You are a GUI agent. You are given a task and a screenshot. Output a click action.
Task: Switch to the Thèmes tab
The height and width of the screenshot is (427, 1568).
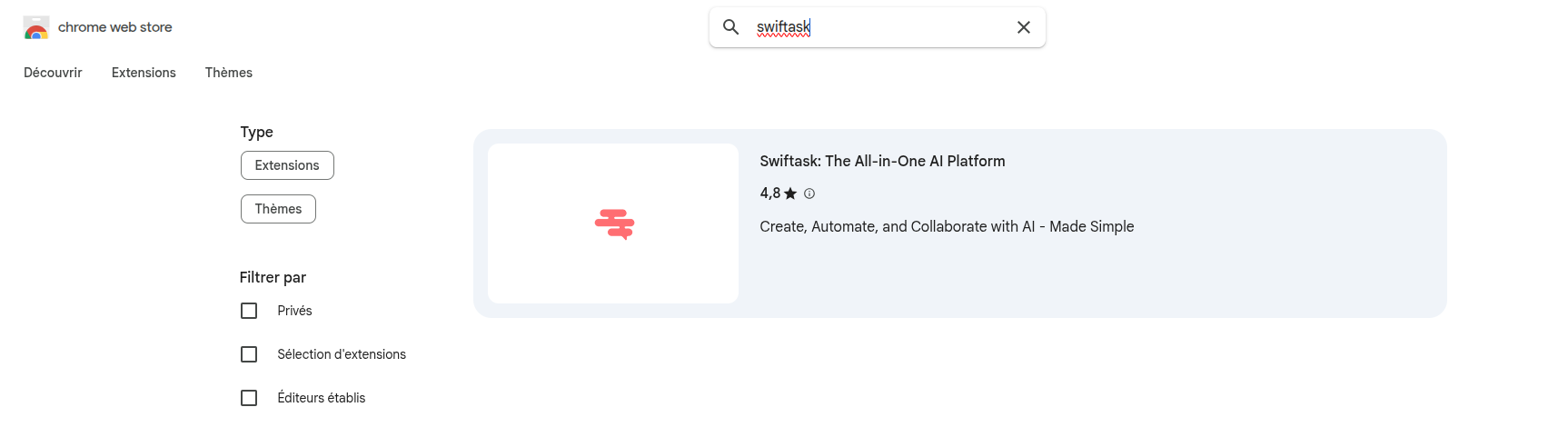(229, 73)
